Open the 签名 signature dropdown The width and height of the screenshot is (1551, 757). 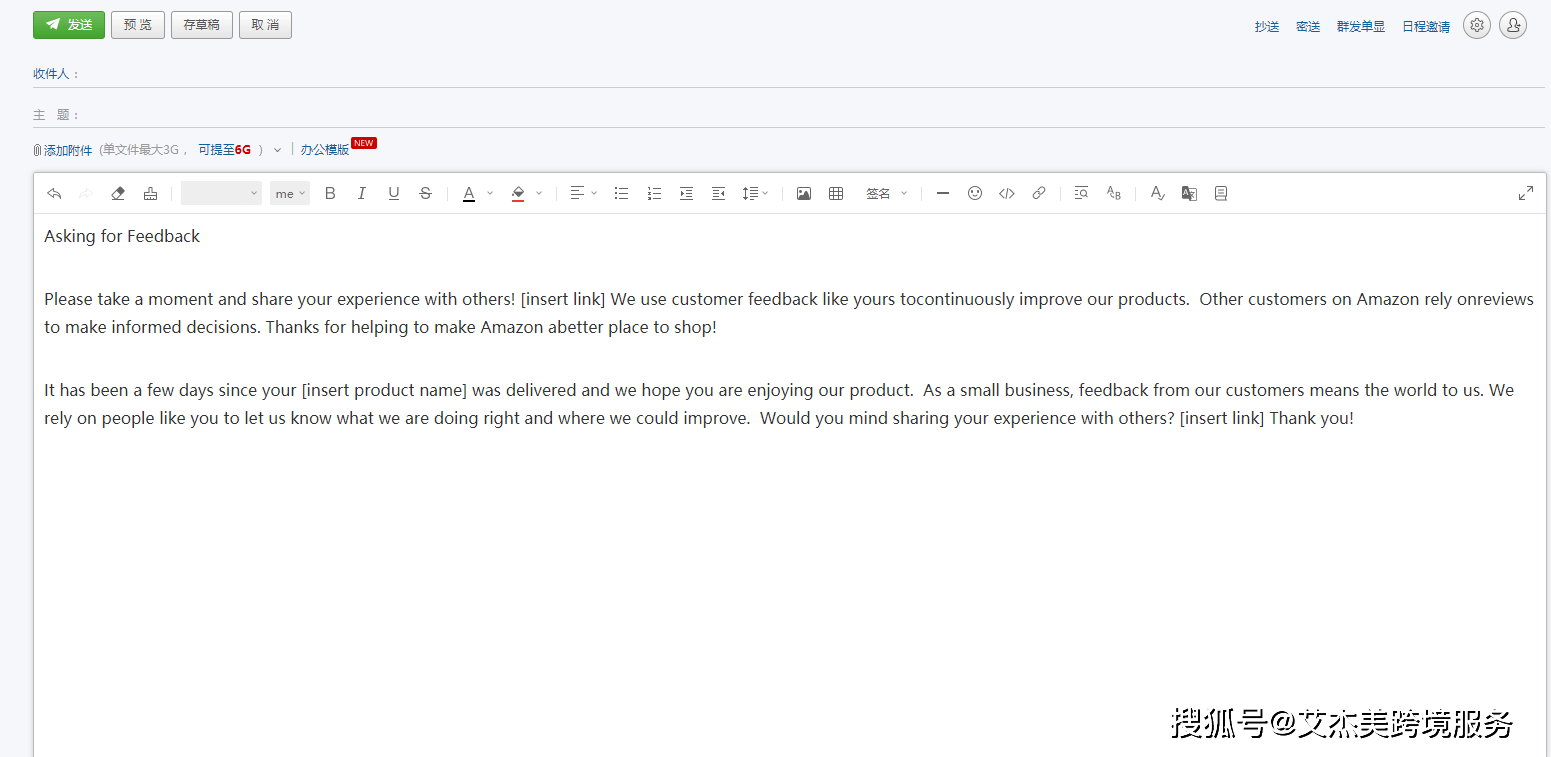[x=886, y=193]
